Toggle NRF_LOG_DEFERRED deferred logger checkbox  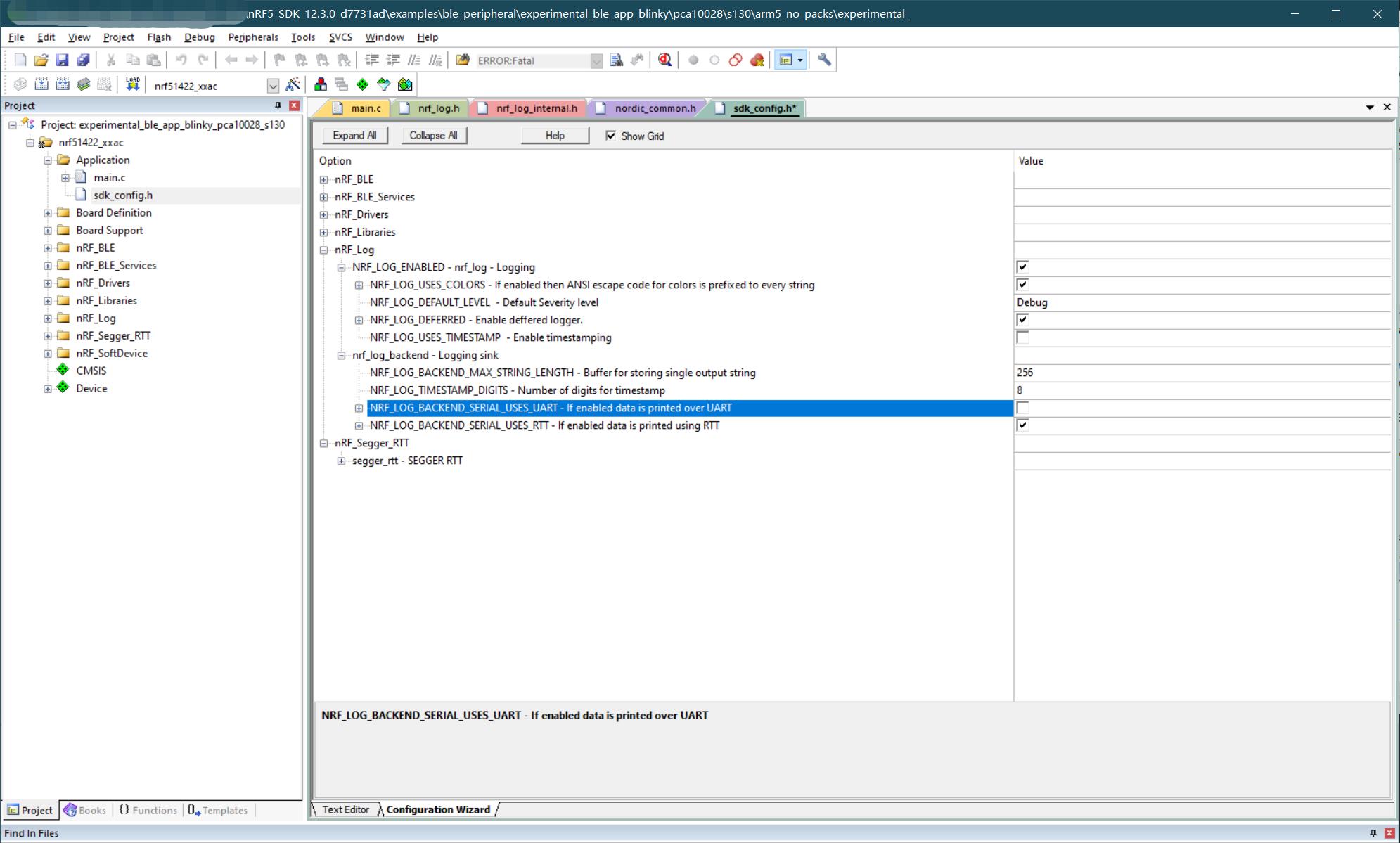click(1022, 319)
